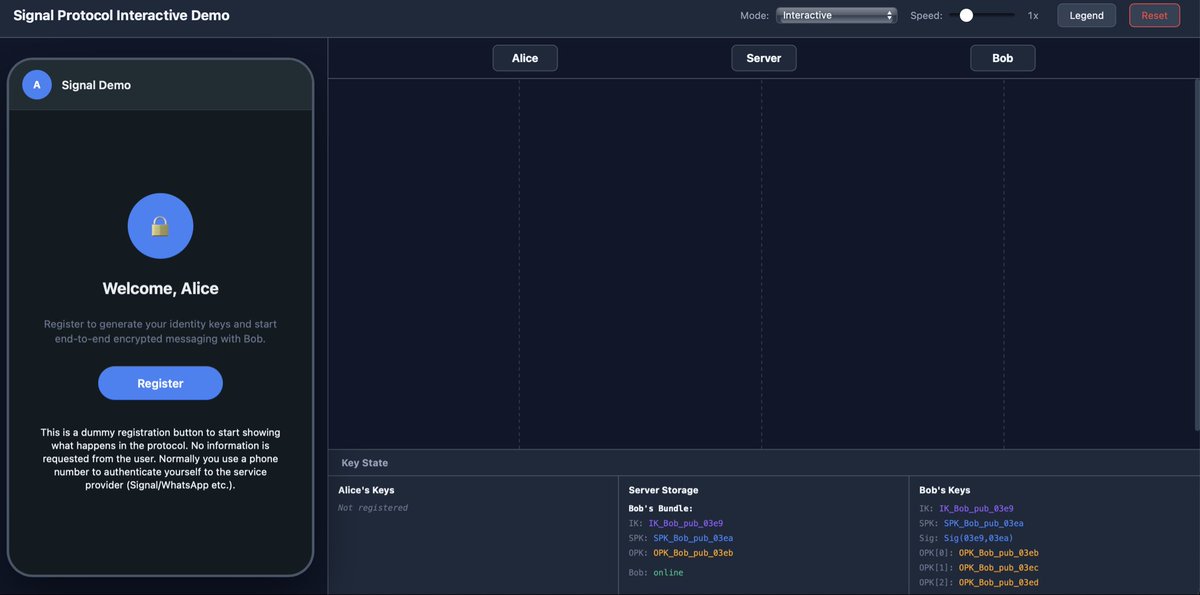Click the Welcome, Alice heading
The height and width of the screenshot is (595, 1200).
[160, 288]
